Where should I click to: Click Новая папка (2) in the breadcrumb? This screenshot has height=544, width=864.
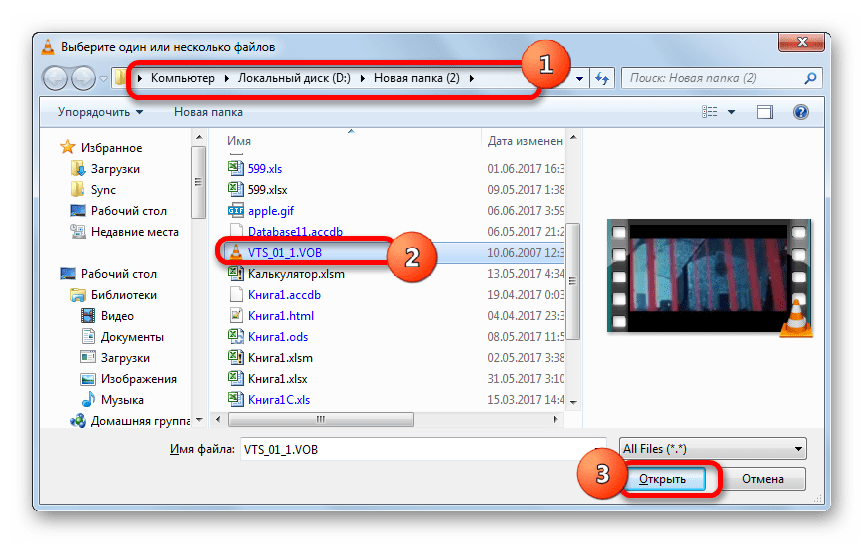pos(417,78)
